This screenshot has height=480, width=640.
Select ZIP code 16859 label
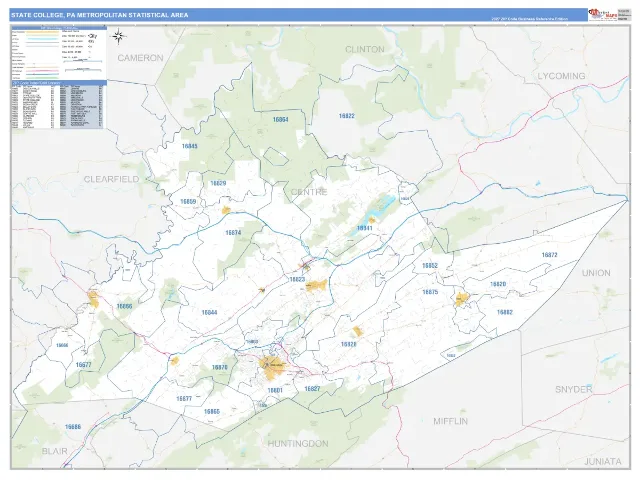[188, 202]
